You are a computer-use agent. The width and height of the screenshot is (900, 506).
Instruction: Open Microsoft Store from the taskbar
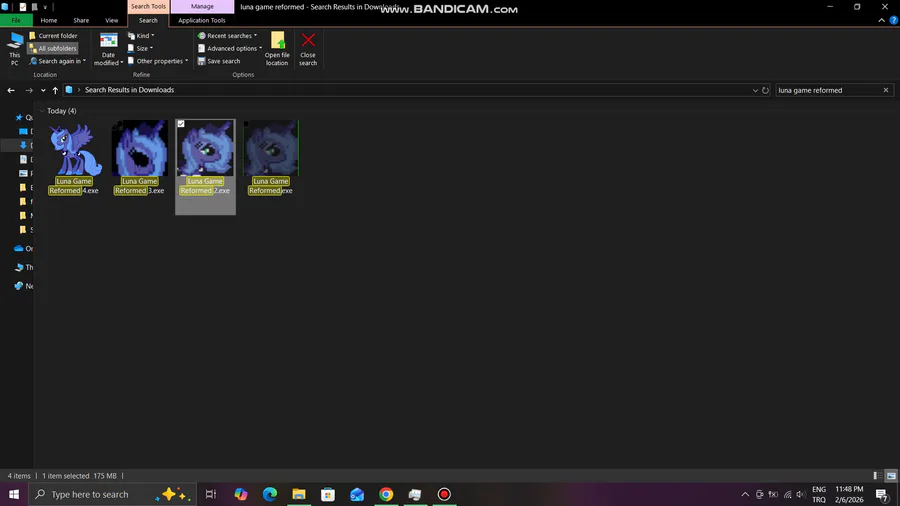pyautogui.click(x=328, y=494)
